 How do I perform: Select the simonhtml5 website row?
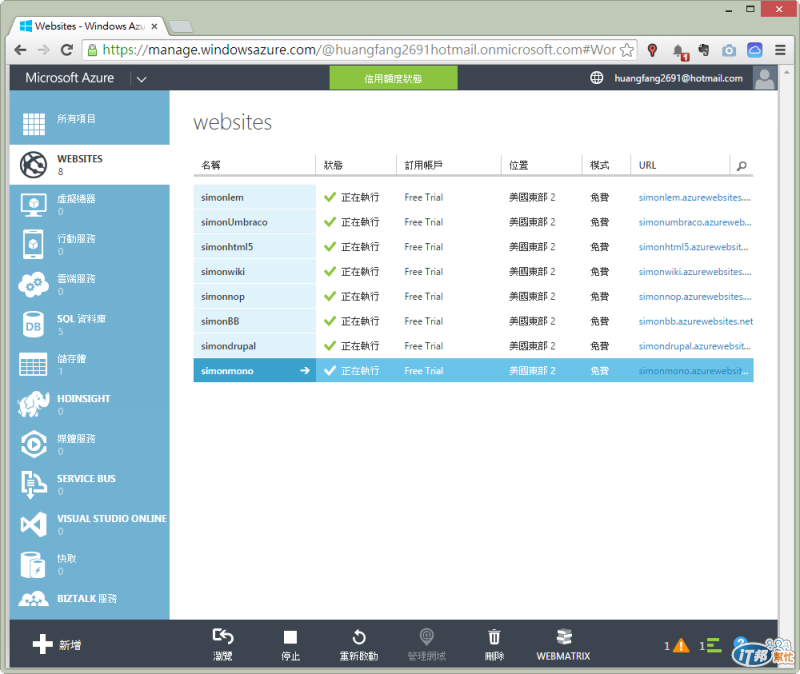473,247
